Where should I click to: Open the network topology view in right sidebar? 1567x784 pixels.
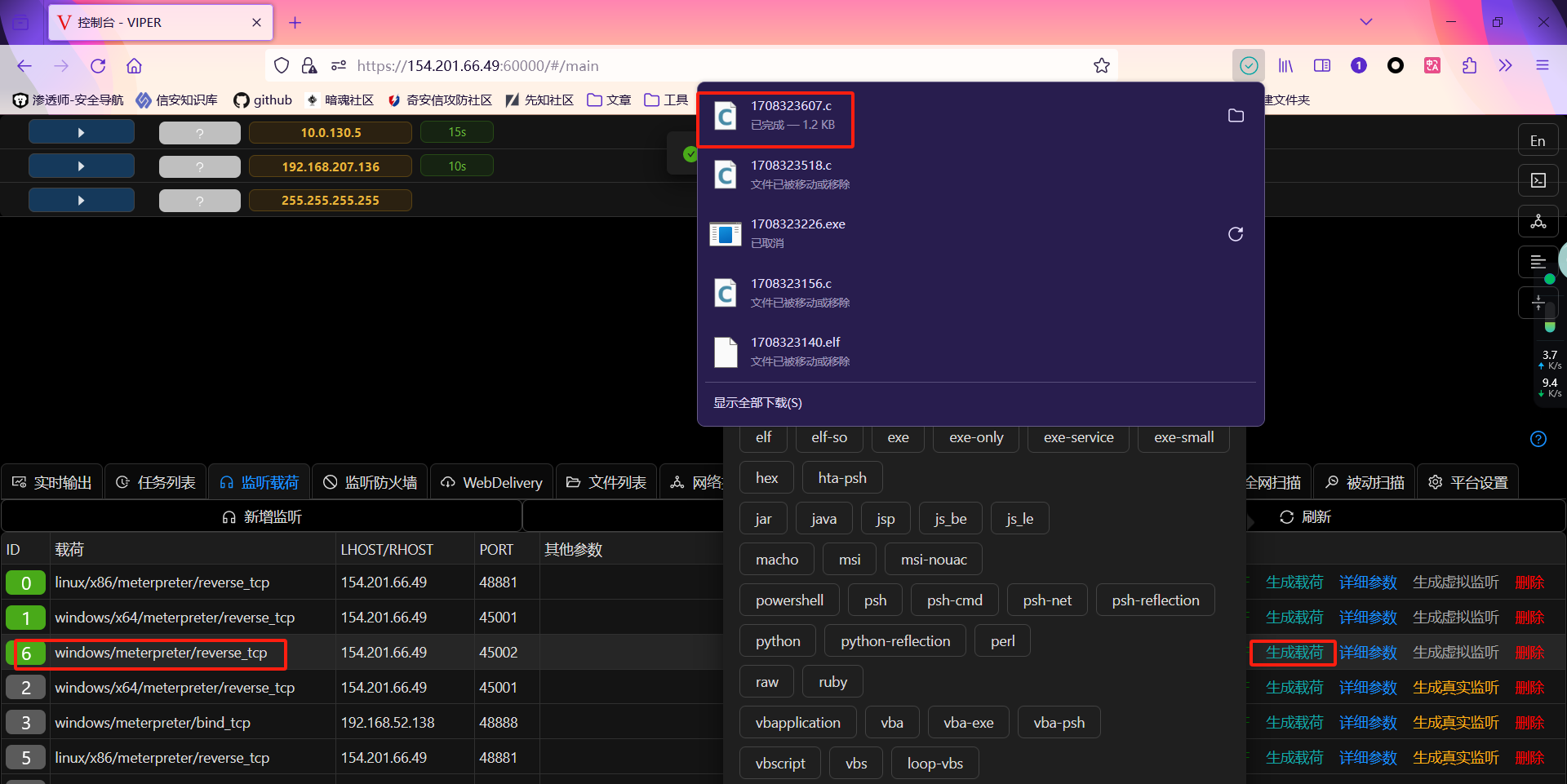click(x=1538, y=220)
